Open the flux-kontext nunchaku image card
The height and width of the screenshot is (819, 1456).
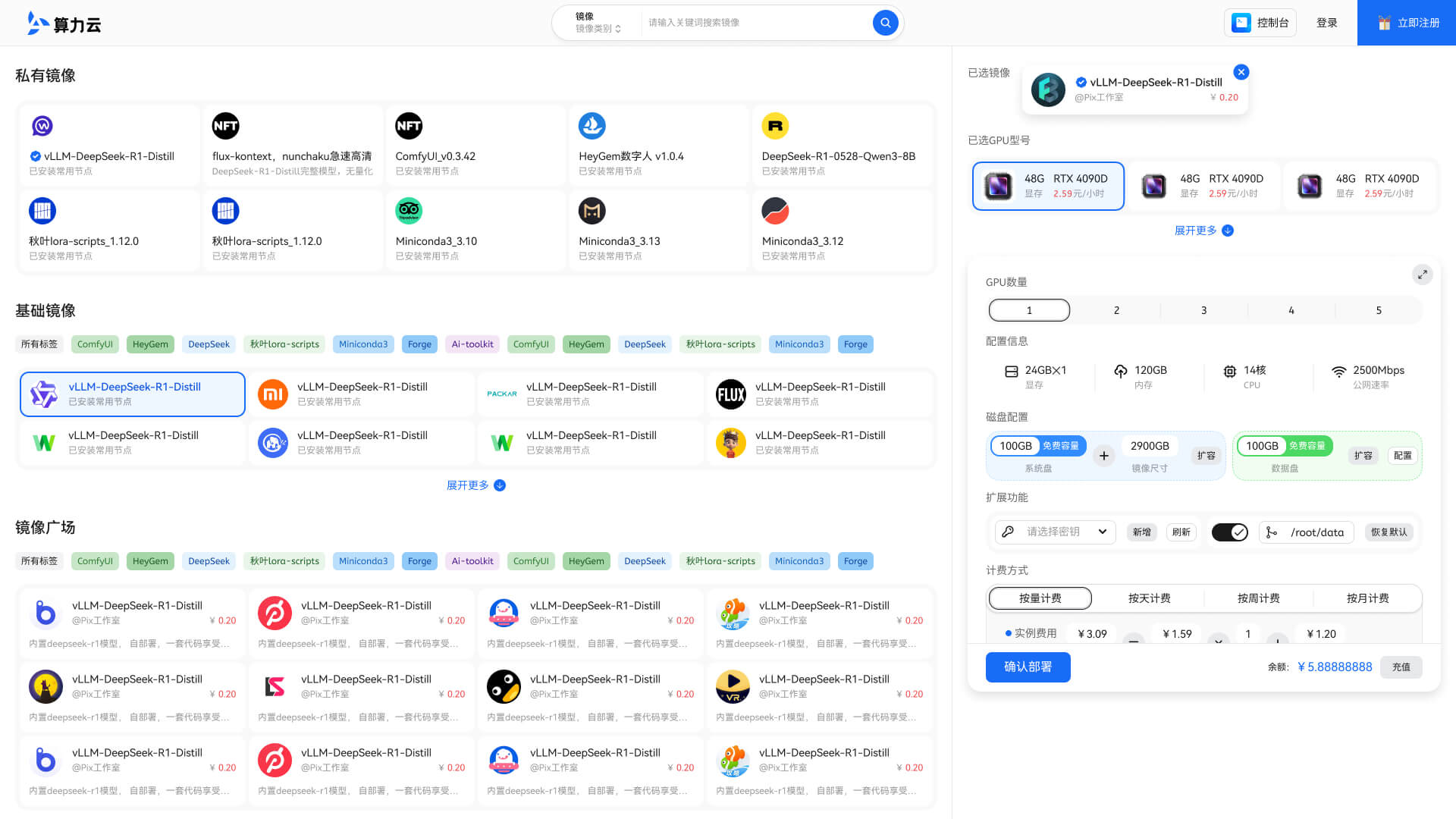point(293,144)
